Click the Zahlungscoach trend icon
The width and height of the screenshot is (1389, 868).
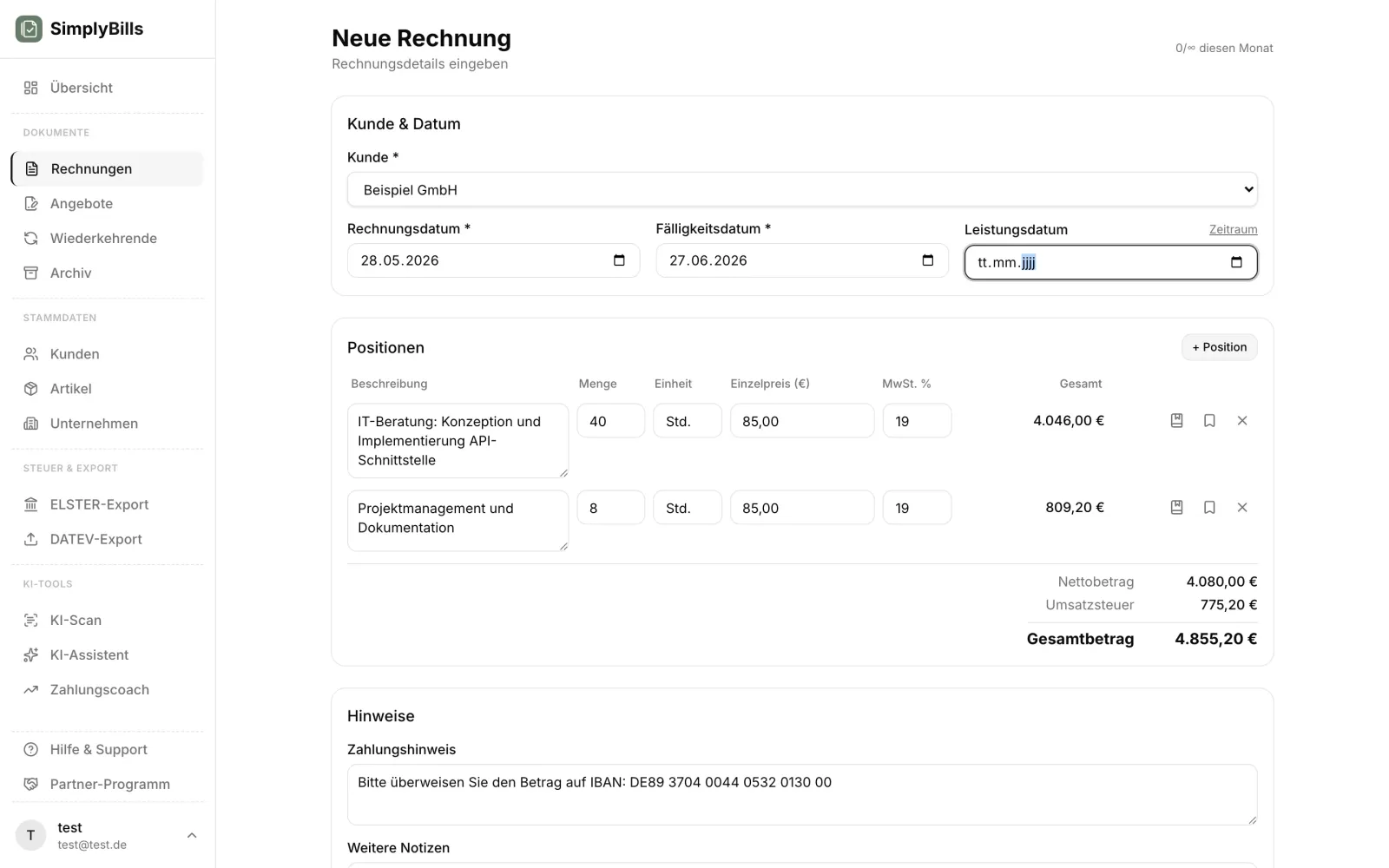pos(31,689)
